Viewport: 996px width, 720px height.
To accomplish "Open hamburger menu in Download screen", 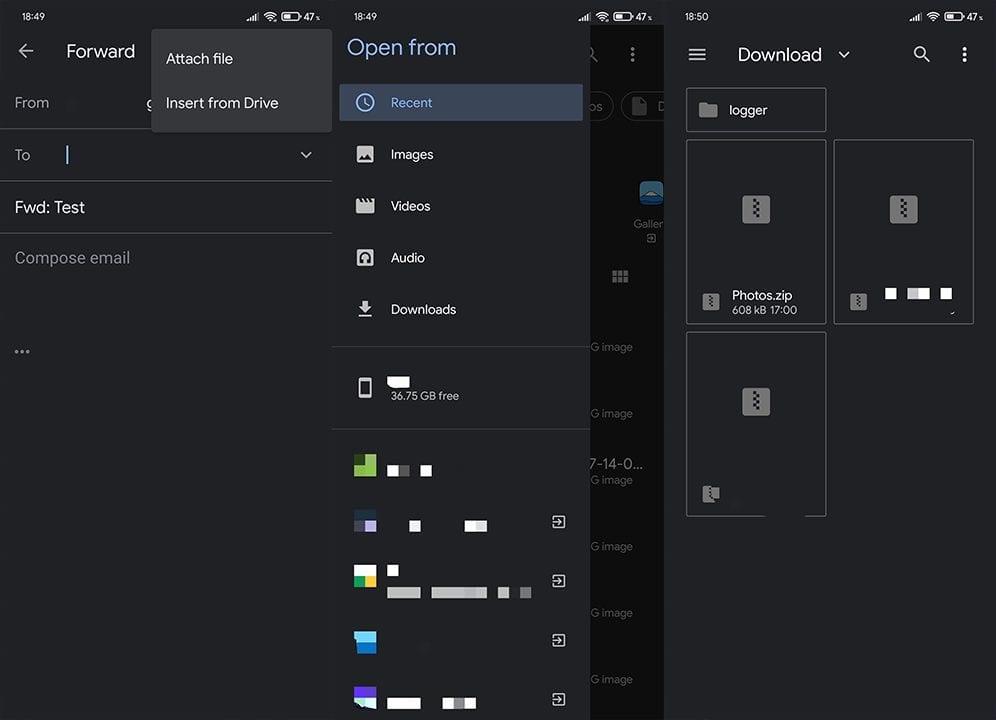I will (x=697, y=55).
